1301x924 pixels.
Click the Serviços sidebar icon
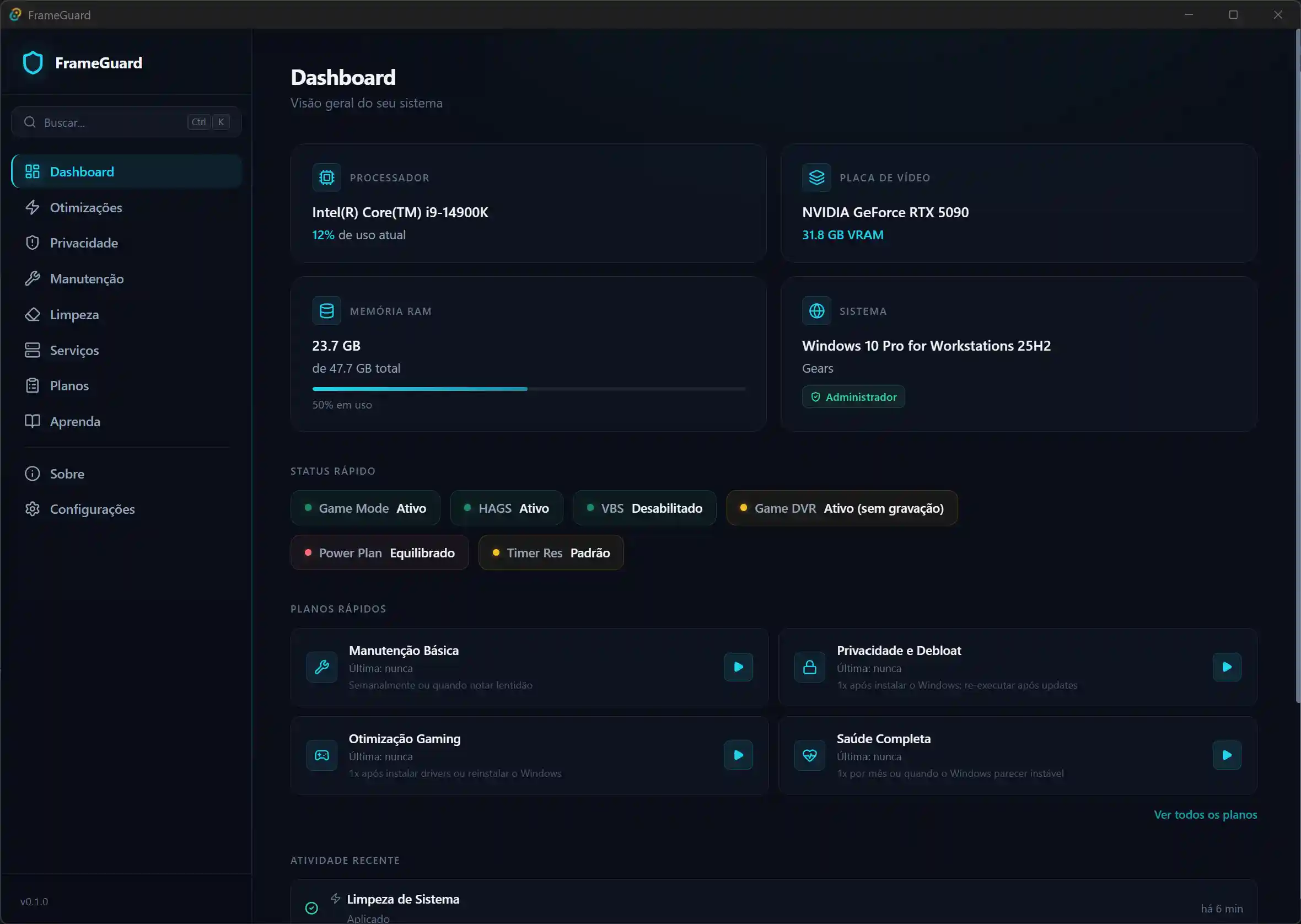pos(33,350)
